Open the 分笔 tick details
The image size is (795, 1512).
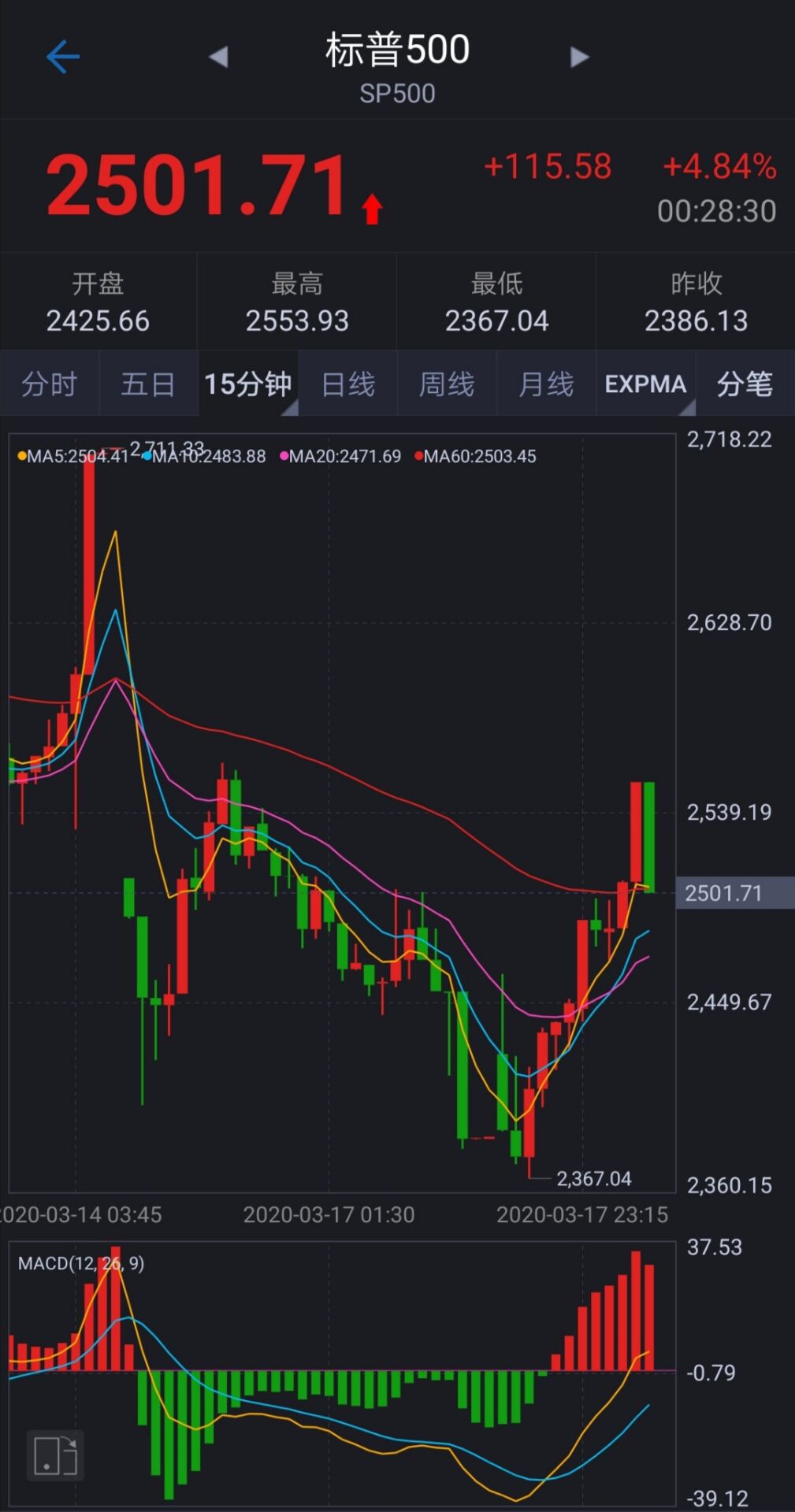click(x=745, y=384)
